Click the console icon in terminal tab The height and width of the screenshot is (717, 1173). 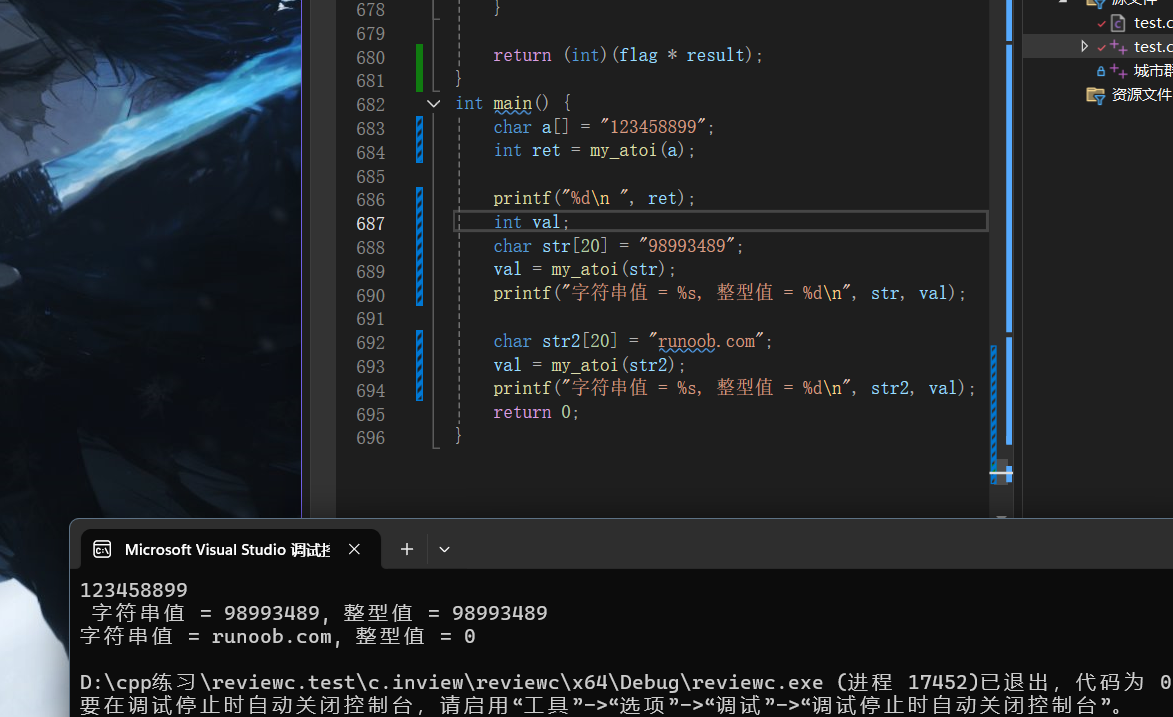click(102, 549)
